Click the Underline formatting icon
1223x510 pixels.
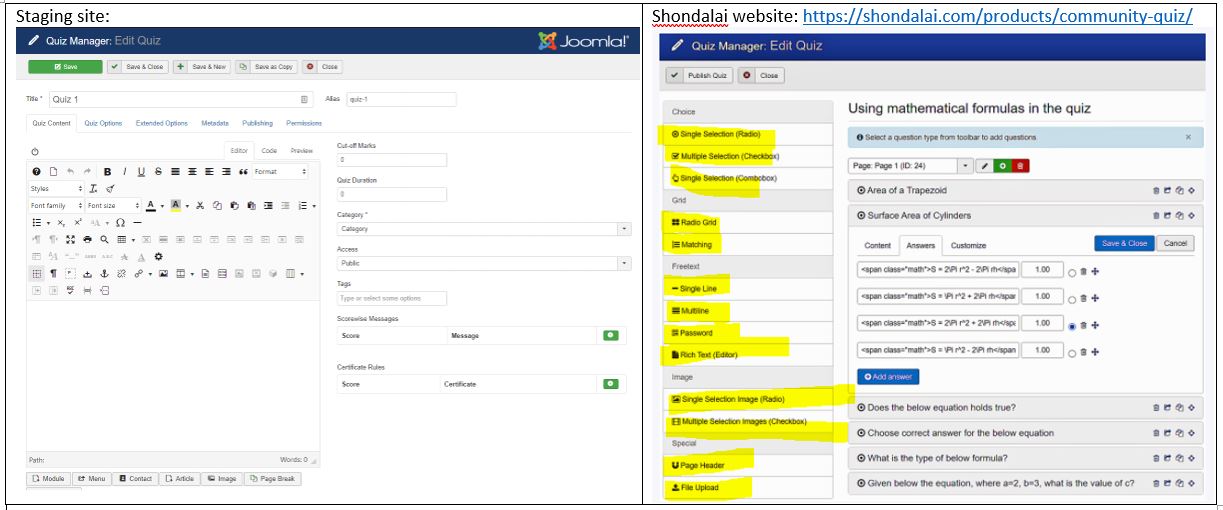(141, 172)
